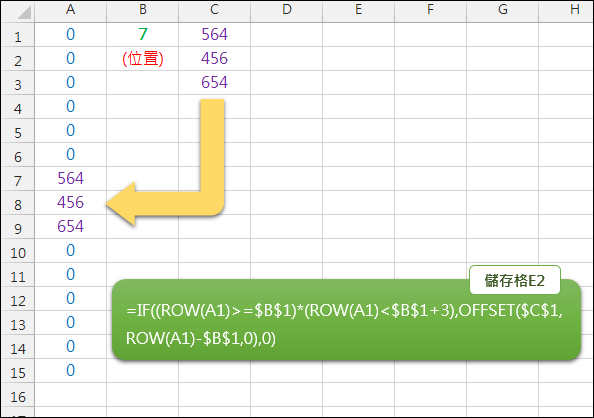This screenshot has height=418, width=594.
Task: Click cell B2 with red (位置) label
Action: point(142,59)
